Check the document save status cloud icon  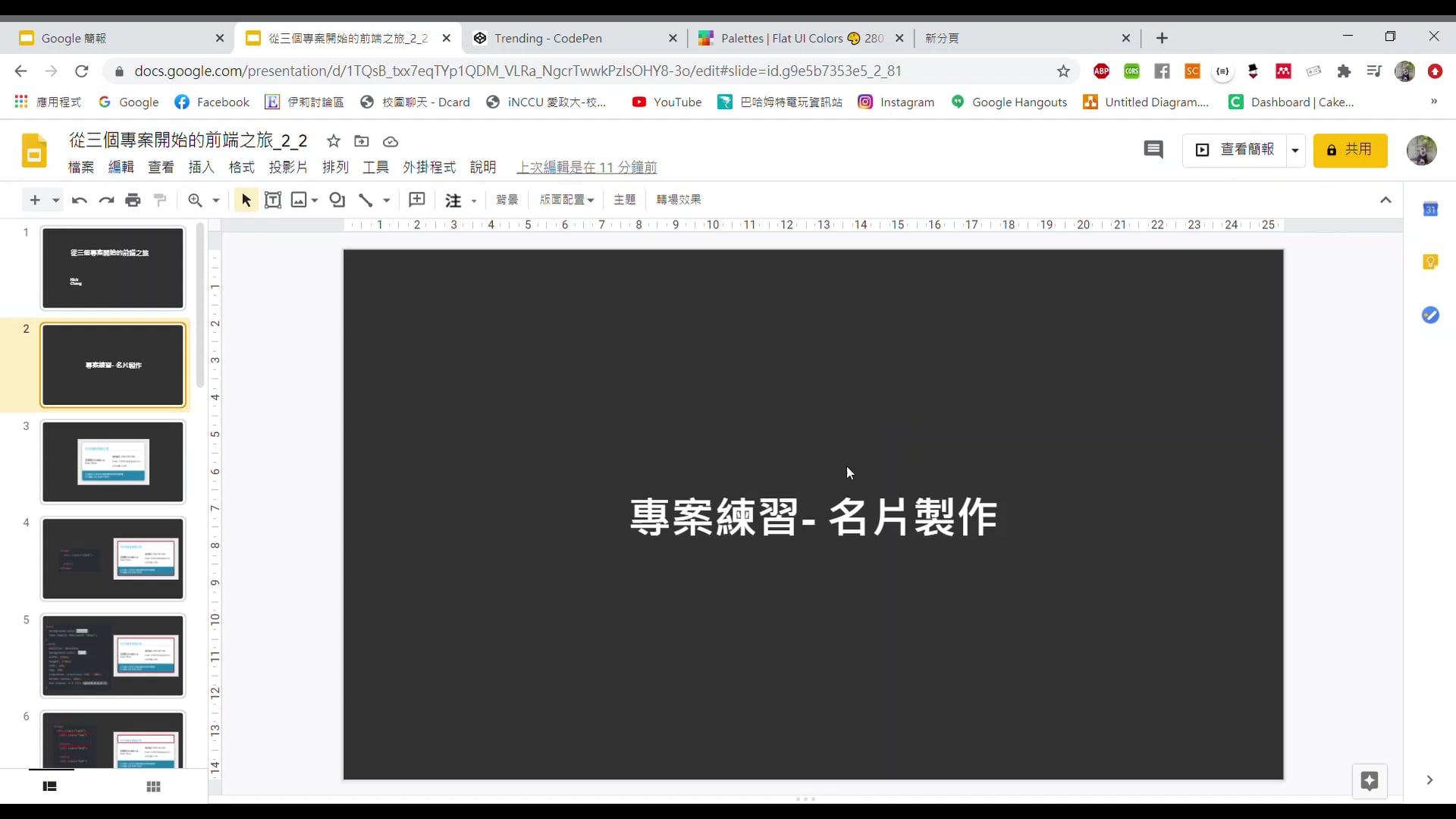point(391,142)
